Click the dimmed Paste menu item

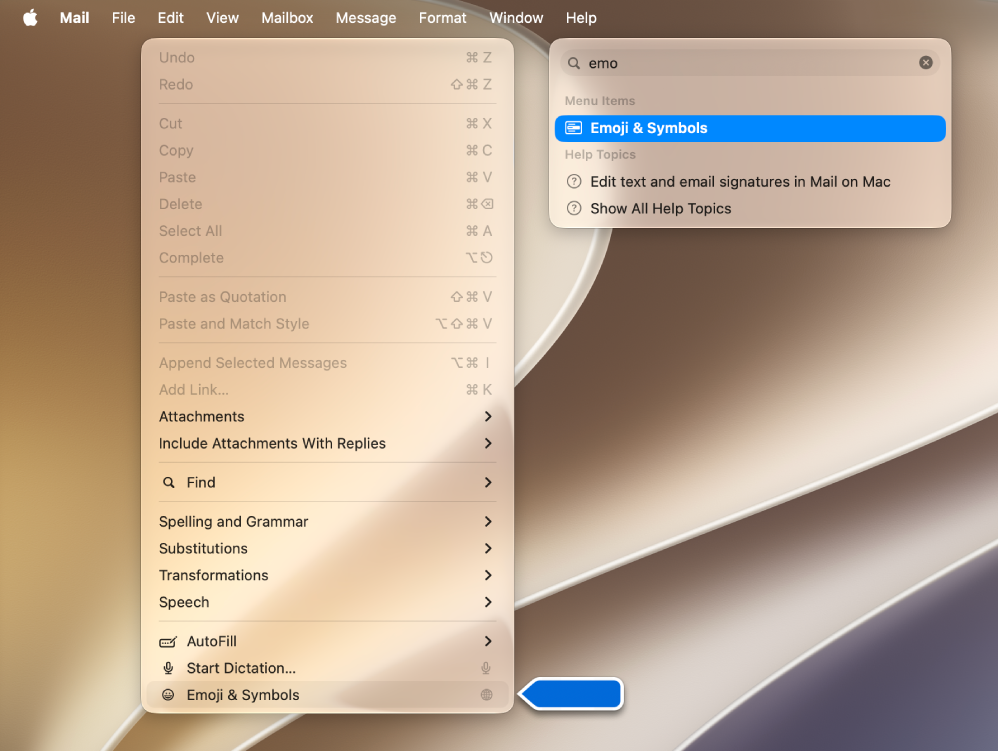tap(327, 177)
